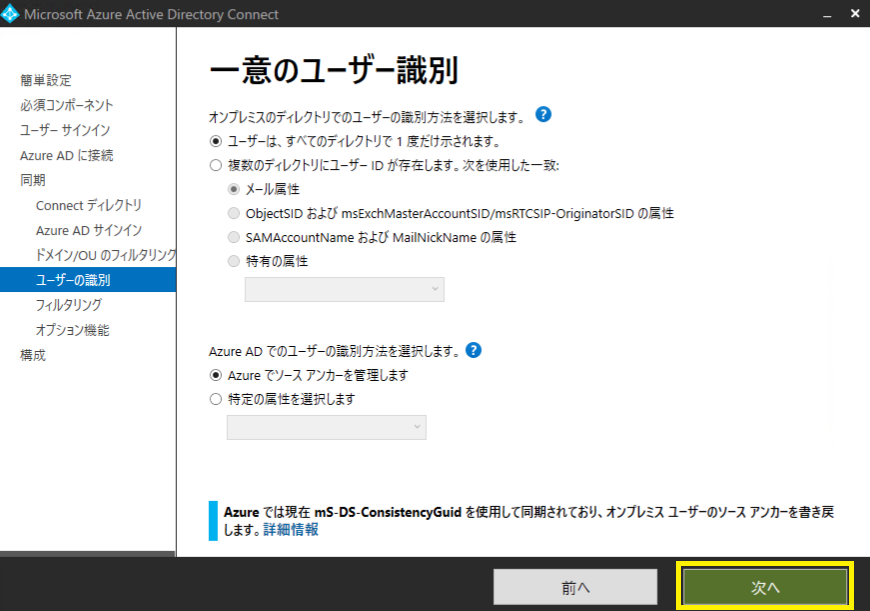This screenshot has width=870, height=611.
Task: Click the Azure AD Connect logo icon
Action: pos(10,14)
